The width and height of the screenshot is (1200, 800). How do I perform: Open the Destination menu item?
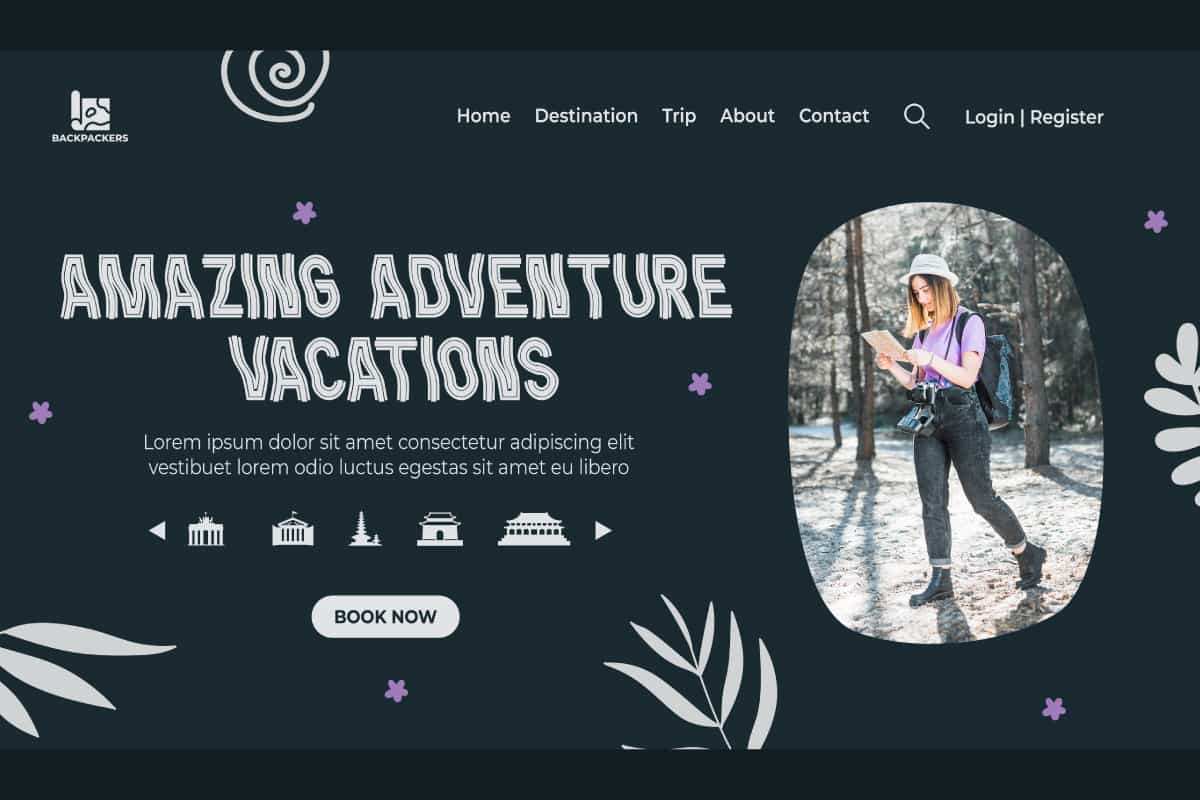(586, 116)
